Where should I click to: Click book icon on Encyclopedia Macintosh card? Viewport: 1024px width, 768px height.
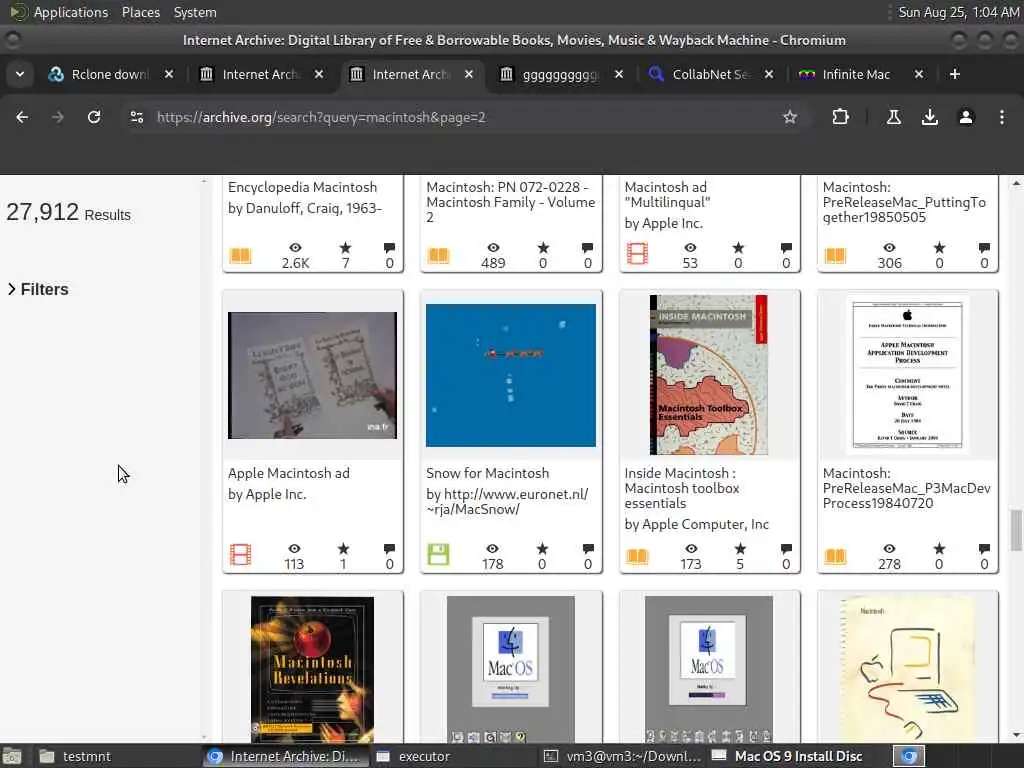[240, 255]
